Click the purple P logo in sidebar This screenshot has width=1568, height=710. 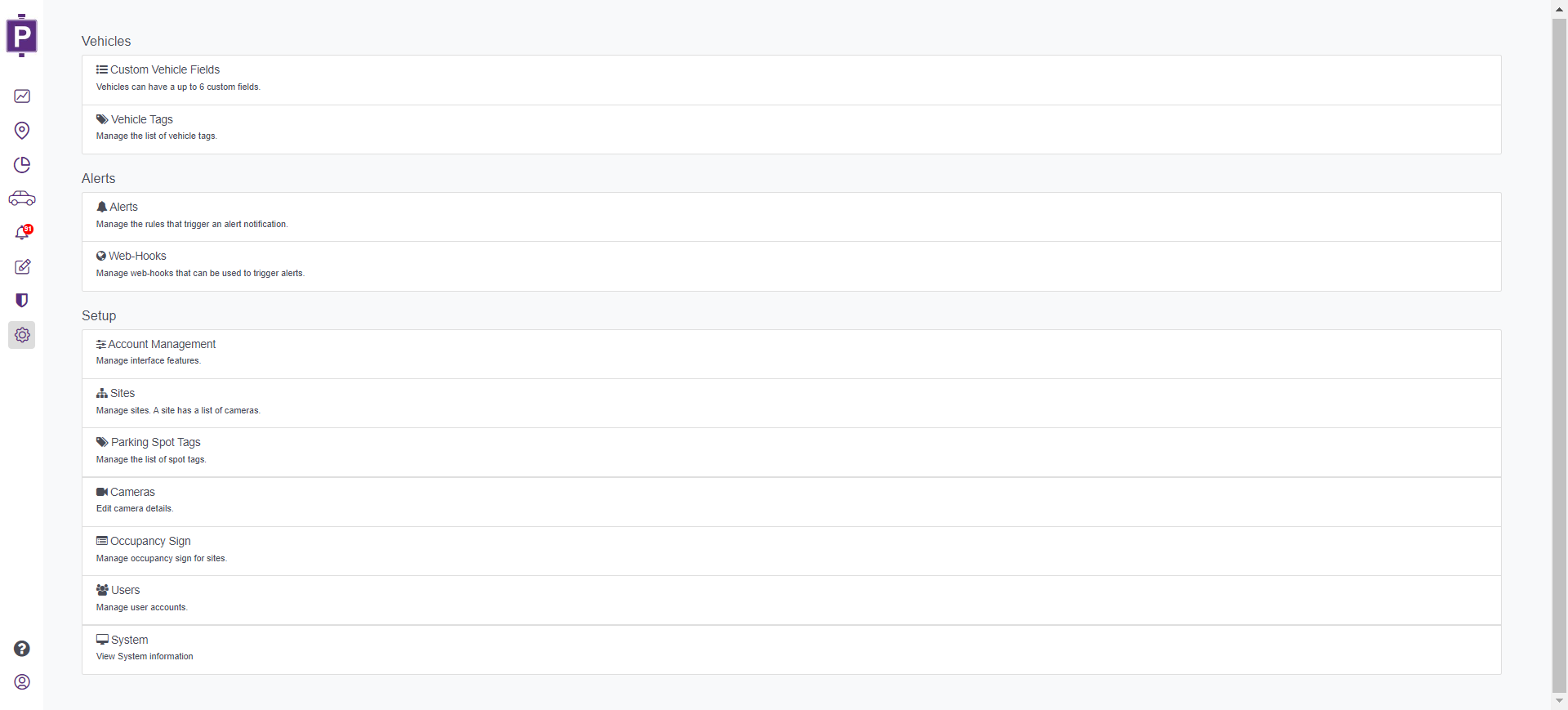22,36
